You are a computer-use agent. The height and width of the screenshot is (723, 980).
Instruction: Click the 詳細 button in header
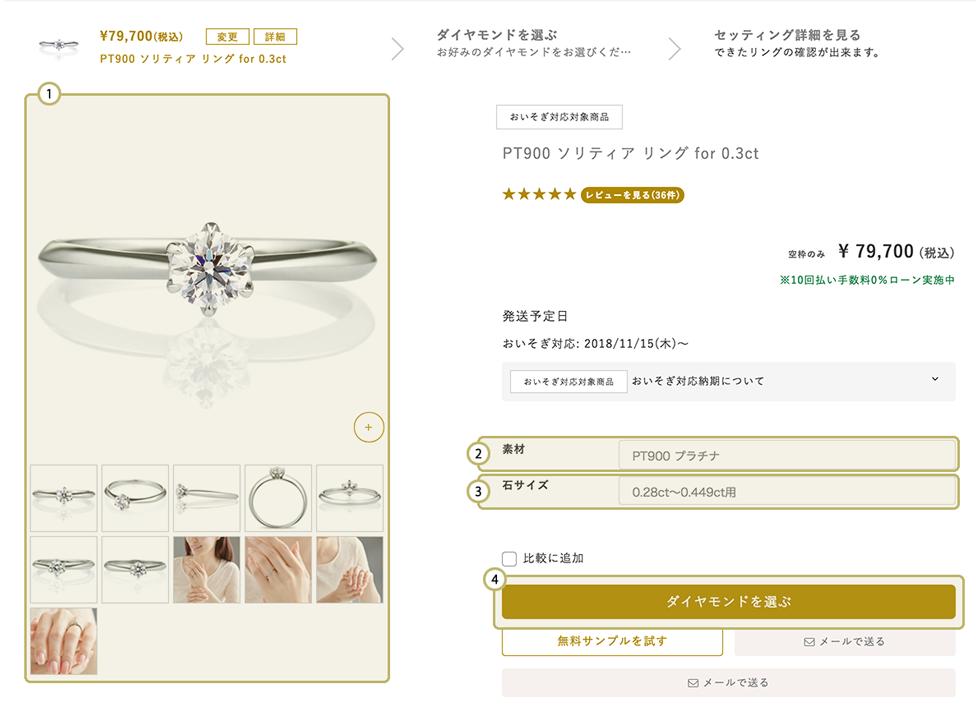point(275,37)
